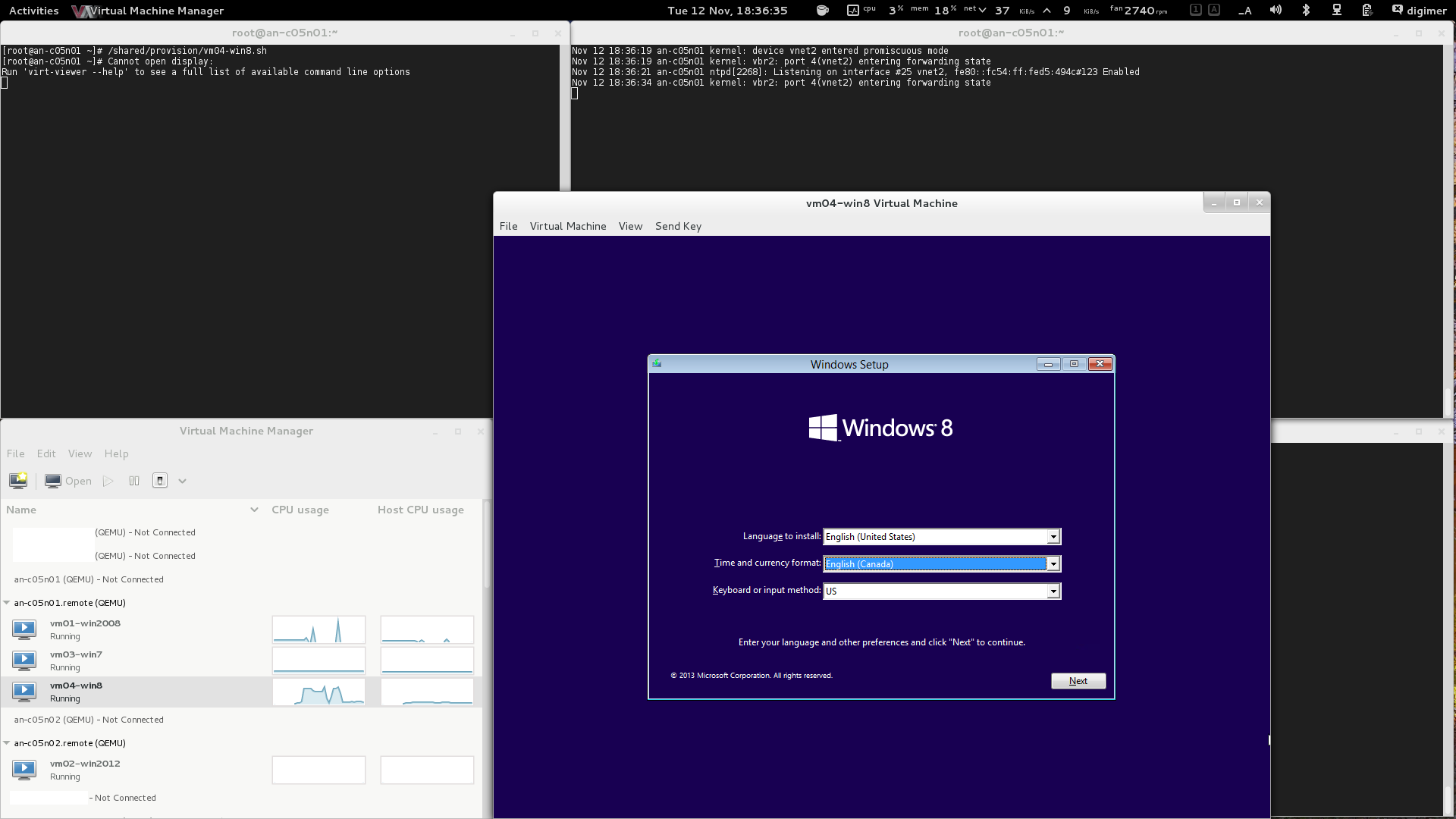
Task: Select the vm03-win7 running VM icon
Action: coord(24,660)
